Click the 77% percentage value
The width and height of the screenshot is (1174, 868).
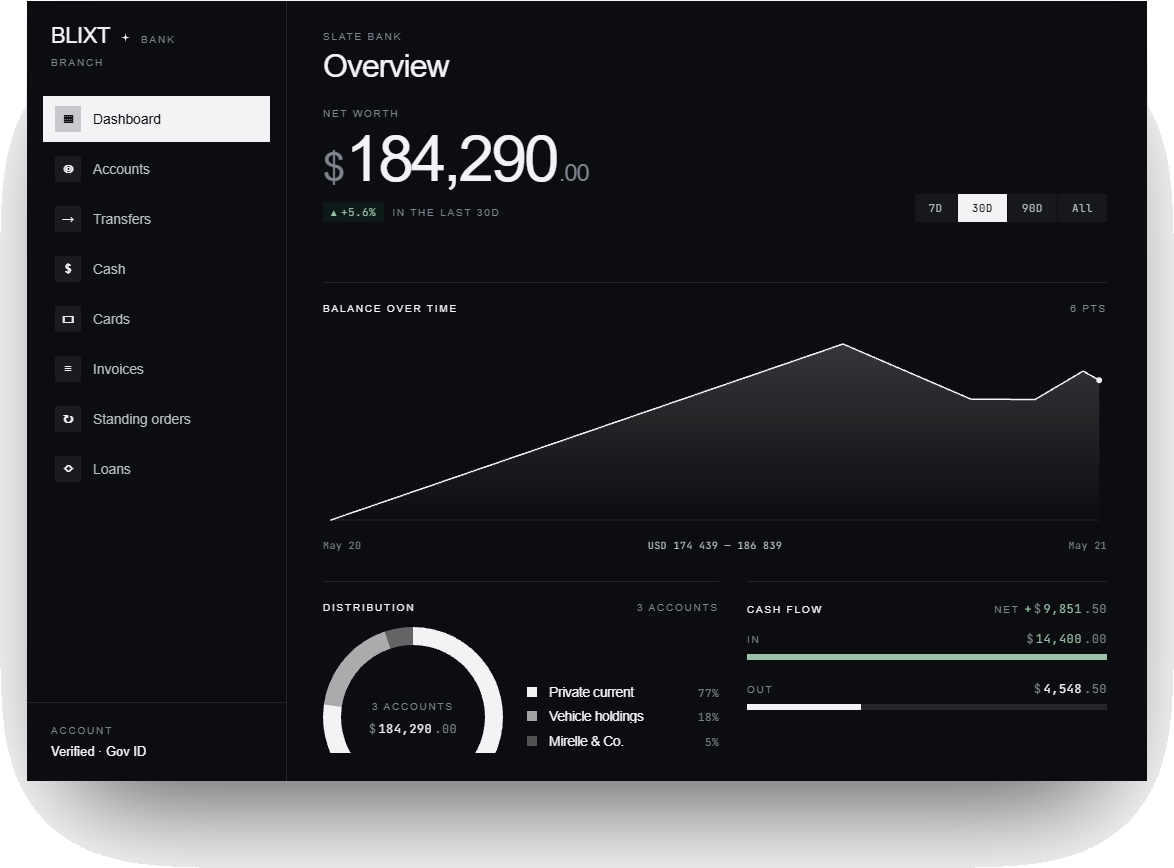tap(708, 694)
